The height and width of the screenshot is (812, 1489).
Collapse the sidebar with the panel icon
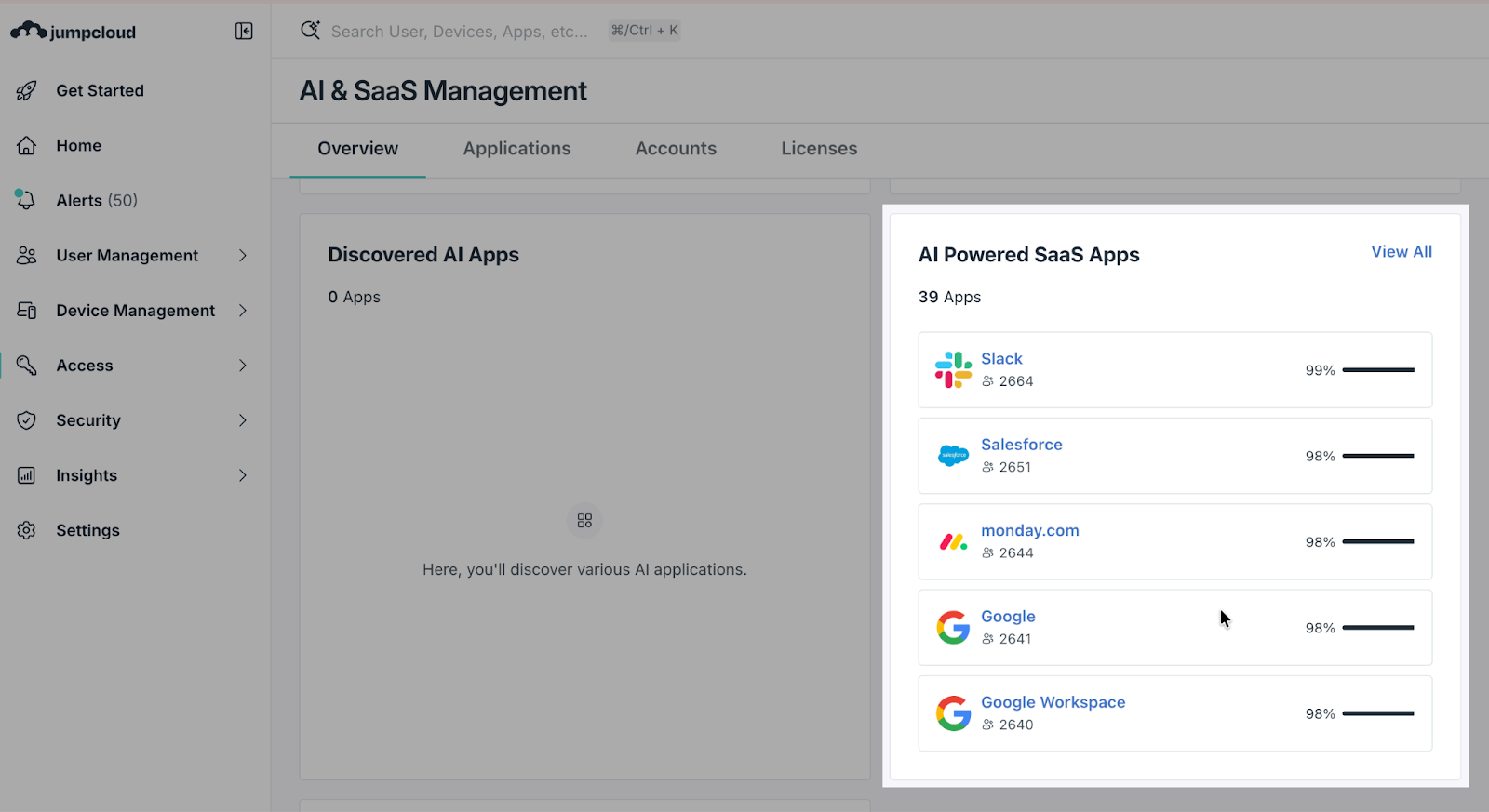(244, 32)
